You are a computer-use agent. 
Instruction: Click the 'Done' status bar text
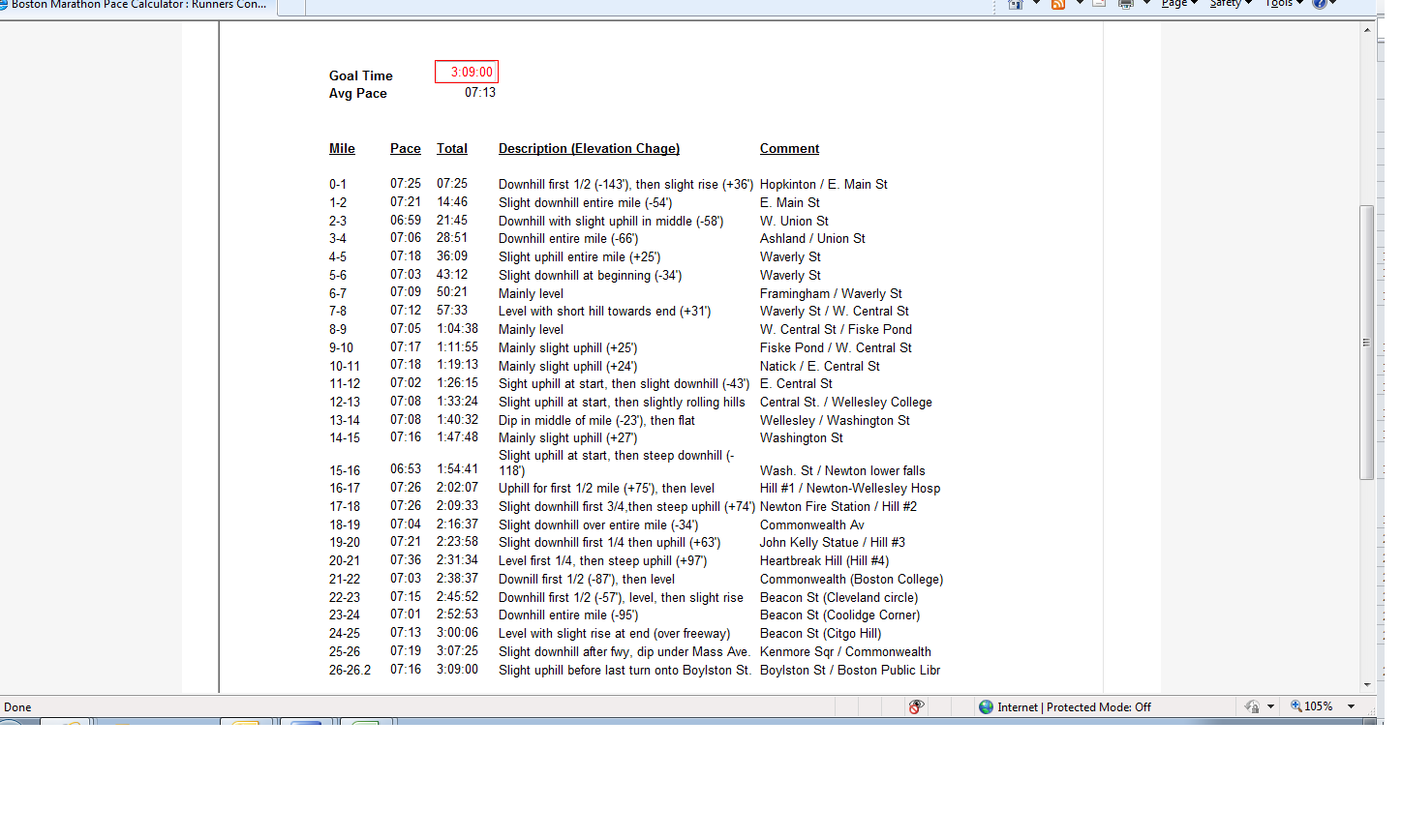[x=17, y=707]
